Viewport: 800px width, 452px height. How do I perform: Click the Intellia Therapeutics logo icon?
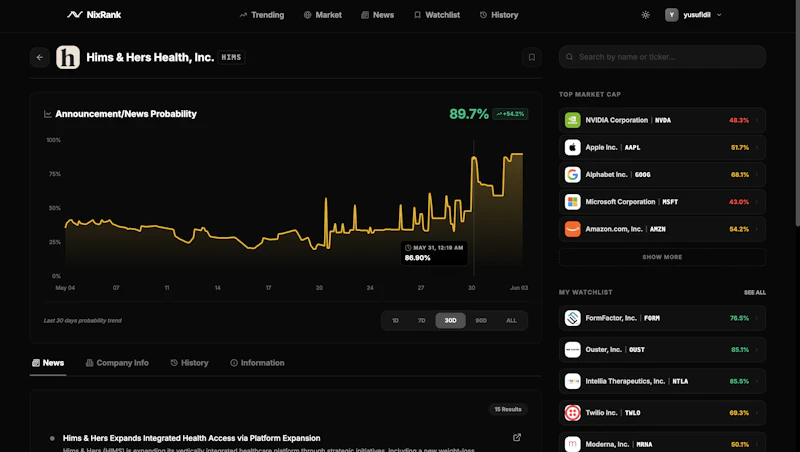572,381
